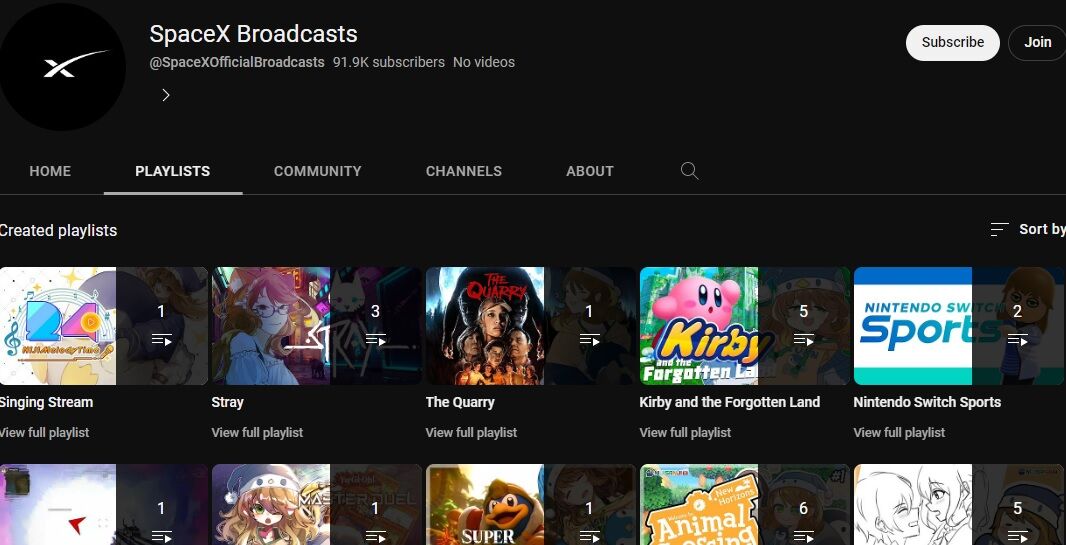
Task: Open the sketch drawing playlist thumbnail
Action: pyautogui.click(x=959, y=505)
